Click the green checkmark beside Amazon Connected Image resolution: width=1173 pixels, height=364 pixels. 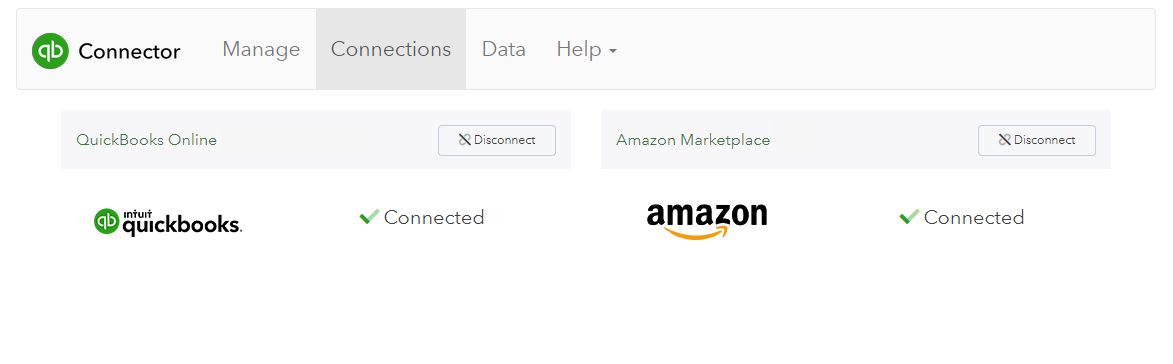coord(909,217)
